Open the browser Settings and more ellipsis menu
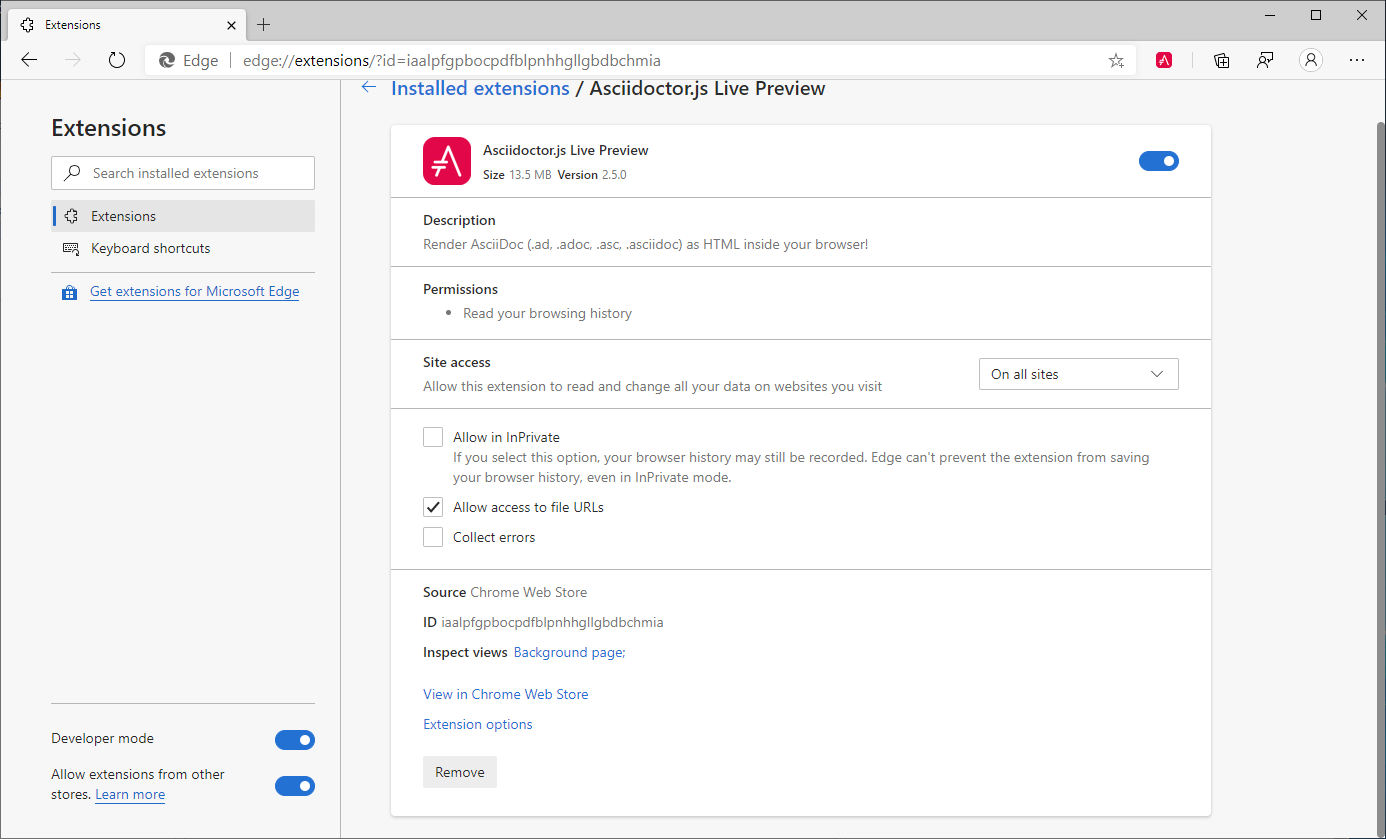Screen dimensions: 1386x839 [1357, 60]
